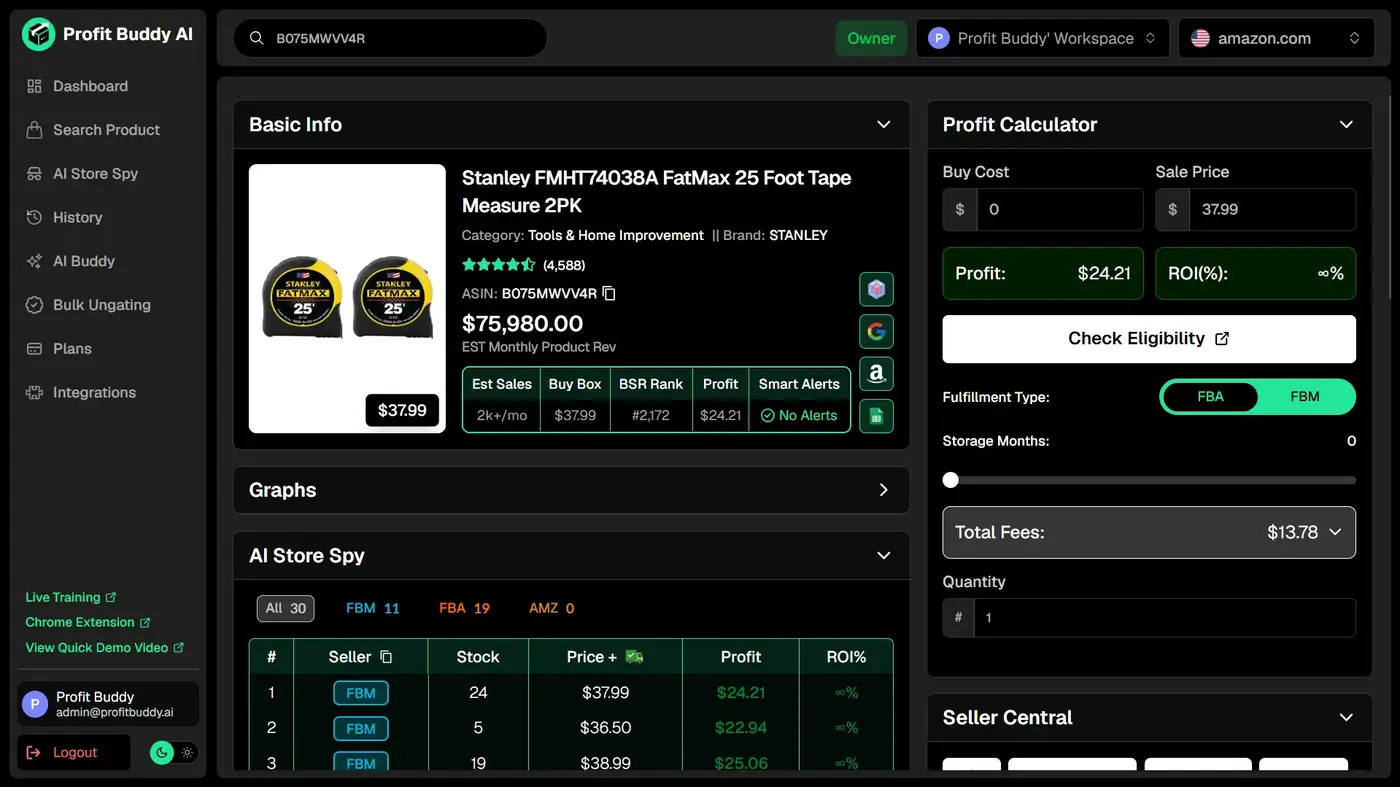Click the Integrations puzzle icon
This screenshot has width=1400, height=787.
[34, 393]
